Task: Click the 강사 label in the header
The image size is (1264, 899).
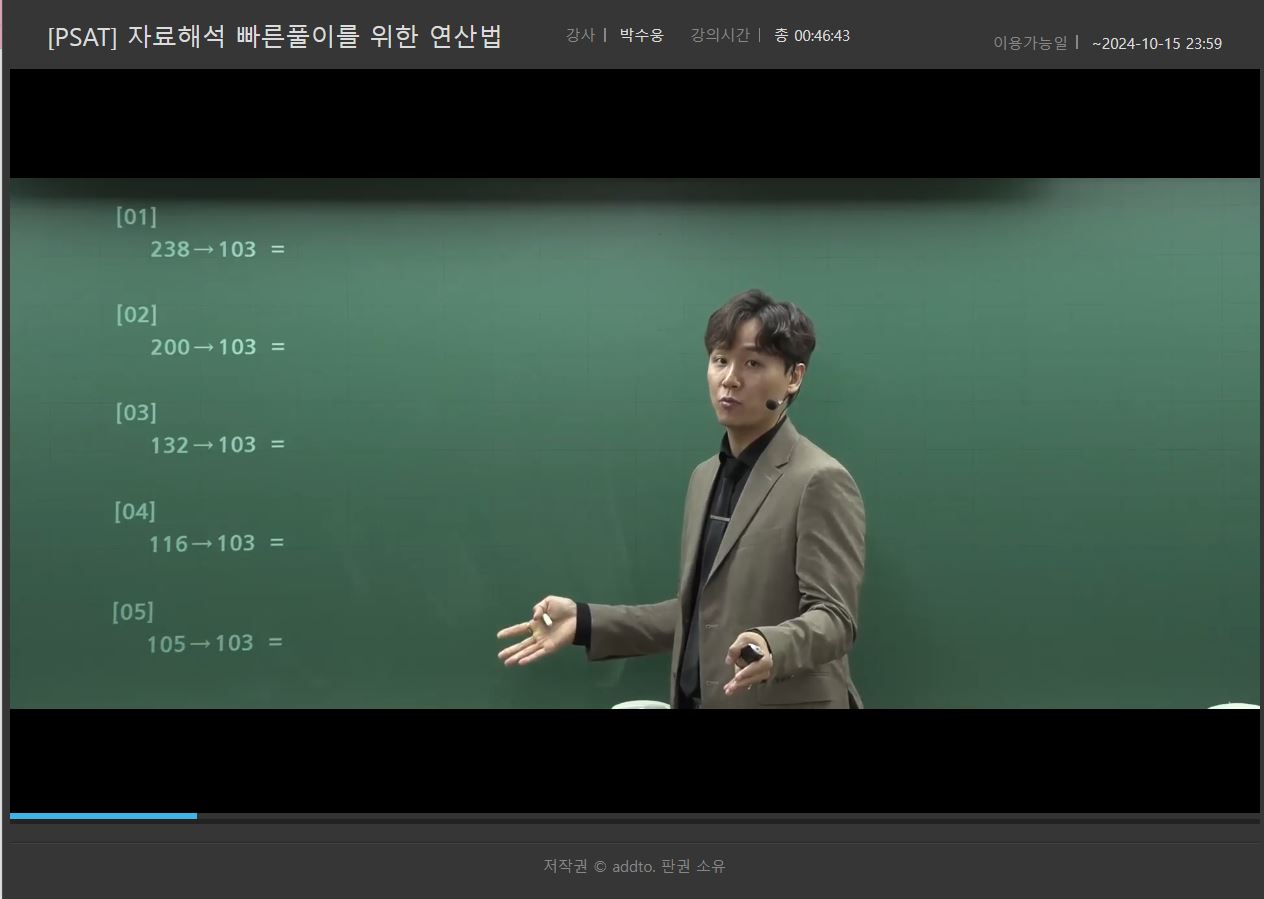Action: pos(579,36)
